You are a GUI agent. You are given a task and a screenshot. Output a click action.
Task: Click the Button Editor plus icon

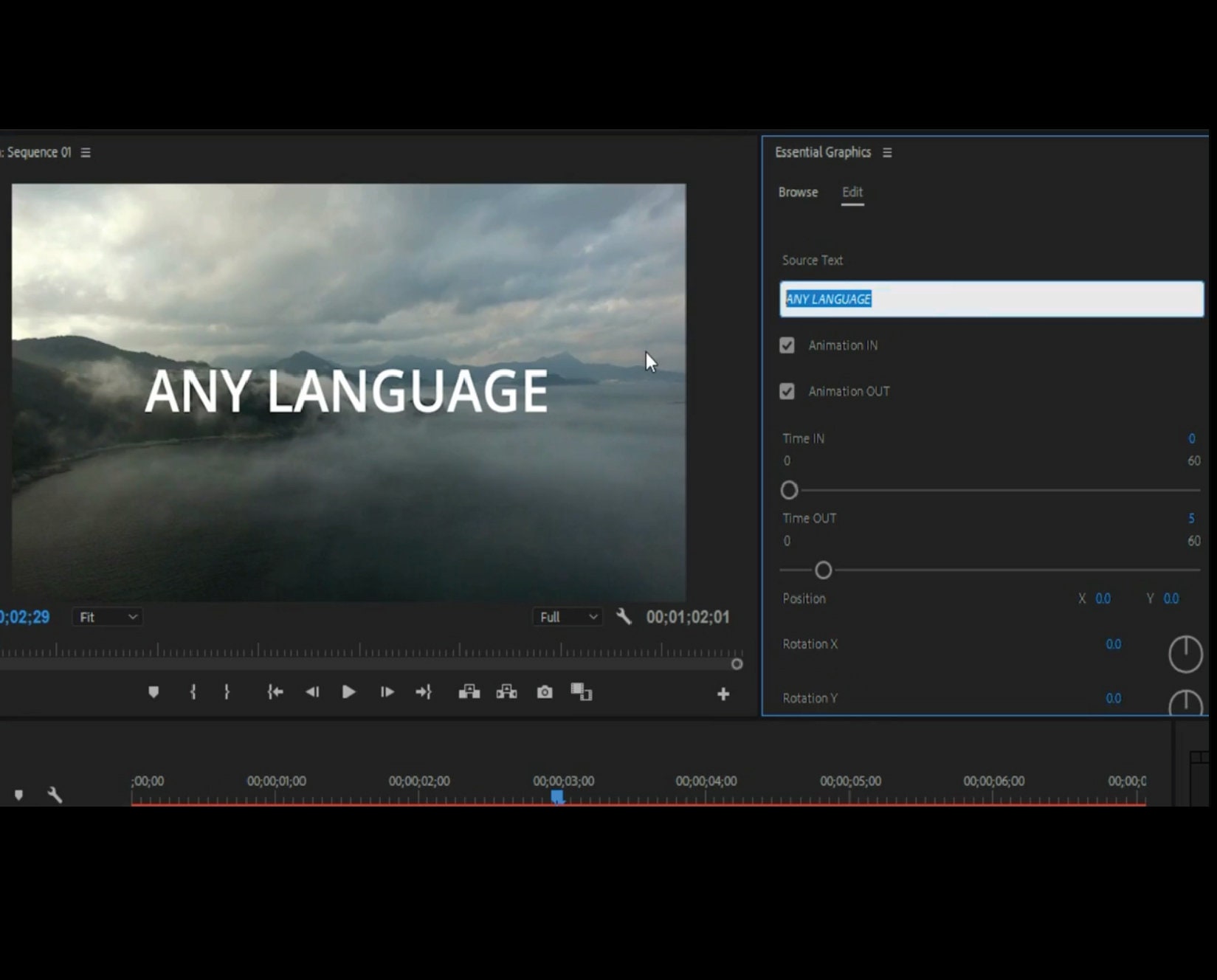[723, 692]
